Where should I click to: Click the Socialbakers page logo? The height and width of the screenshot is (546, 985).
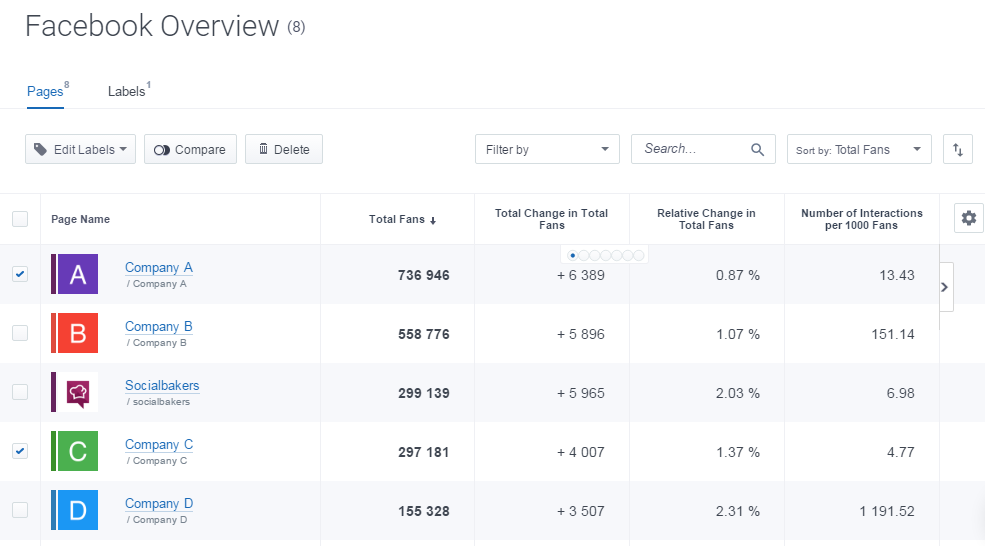[x=76, y=392]
